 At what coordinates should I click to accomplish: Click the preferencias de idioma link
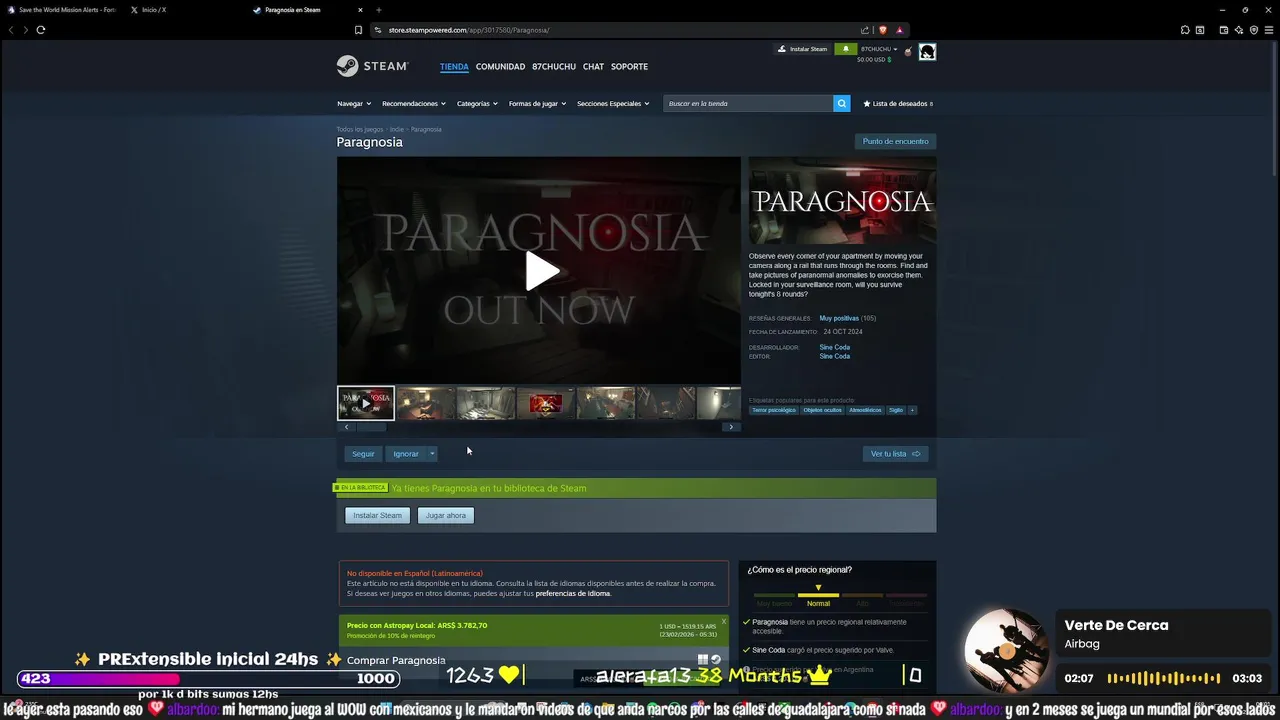pos(573,593)
